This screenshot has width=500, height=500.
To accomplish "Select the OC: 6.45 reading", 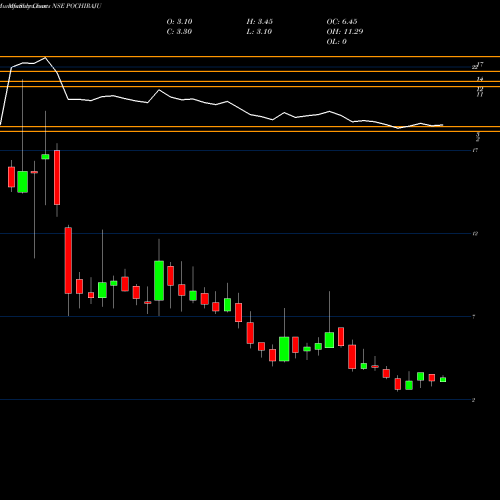I will click(x=342, y=22).
